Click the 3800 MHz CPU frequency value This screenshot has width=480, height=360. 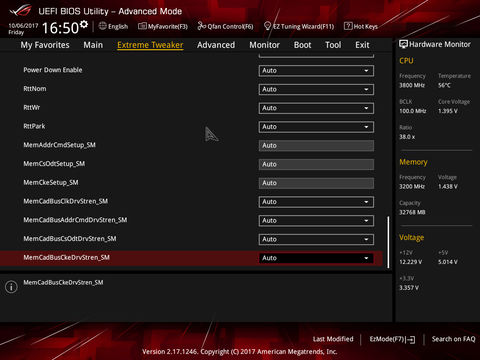click(x=412, y=85)
